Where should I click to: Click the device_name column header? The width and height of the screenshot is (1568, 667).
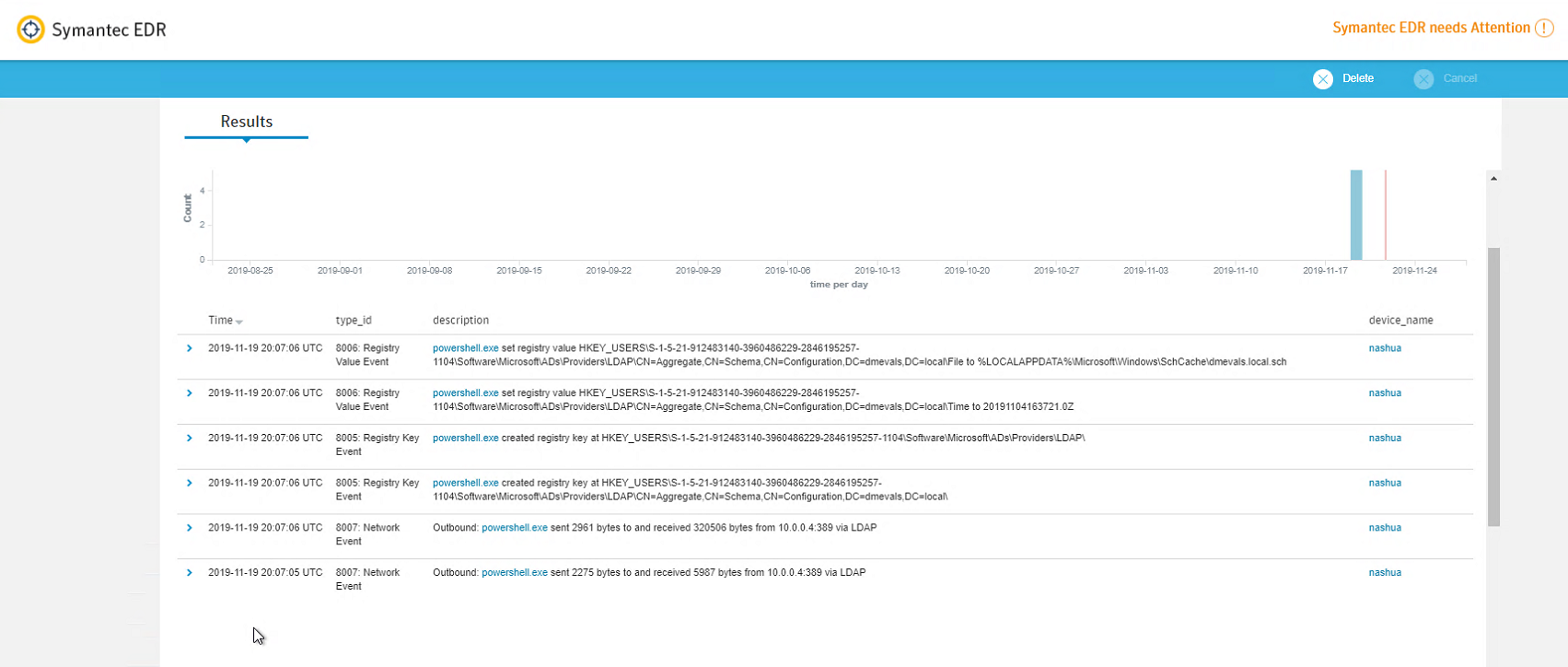[x=1400, y=321]
